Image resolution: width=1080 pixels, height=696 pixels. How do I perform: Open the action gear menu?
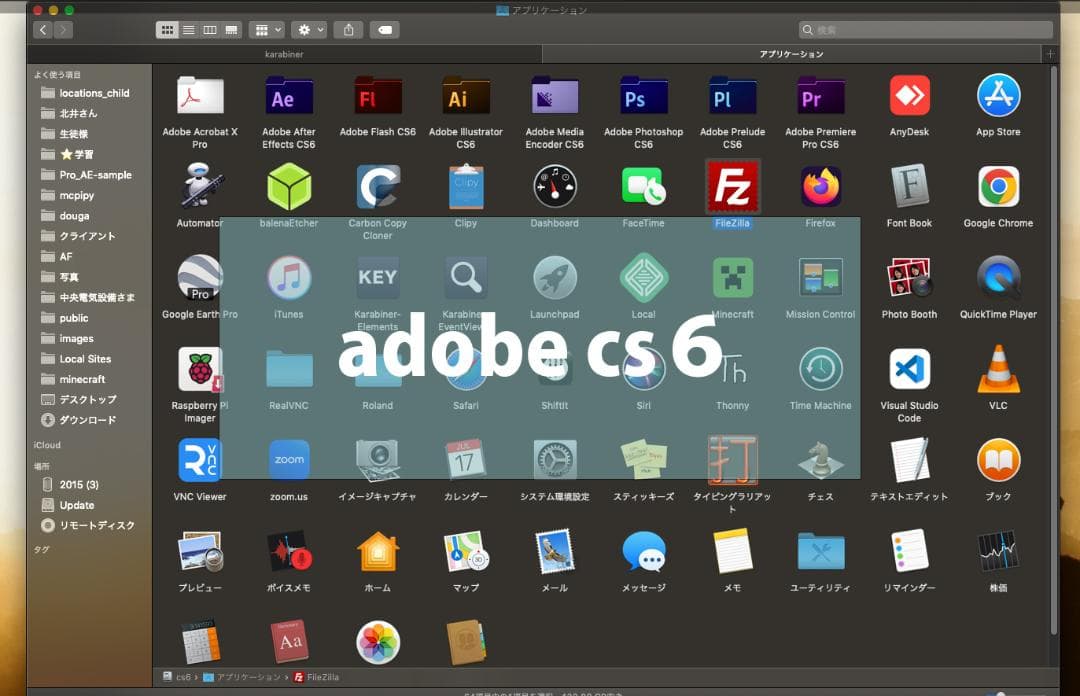pos(306,29)
